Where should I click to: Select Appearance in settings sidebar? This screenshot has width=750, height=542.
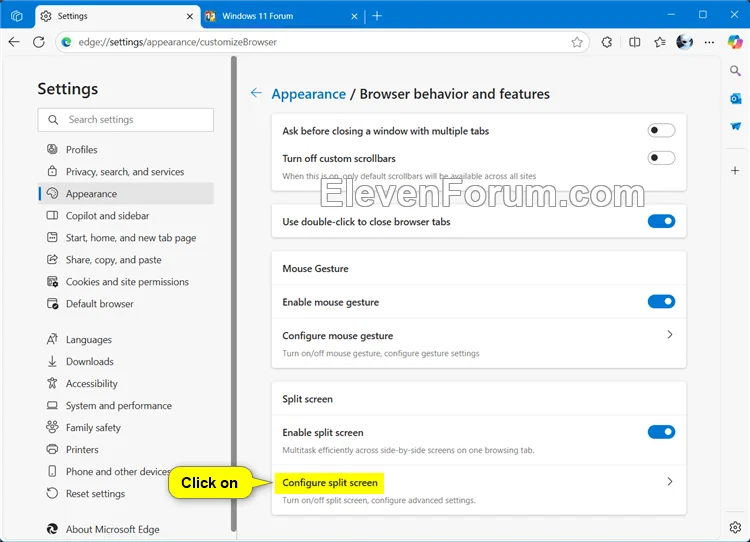click(126, 194)
